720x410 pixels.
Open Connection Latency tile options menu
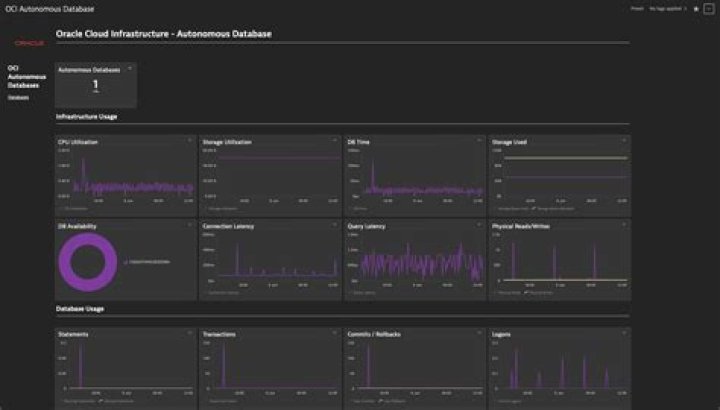(334, 225)
